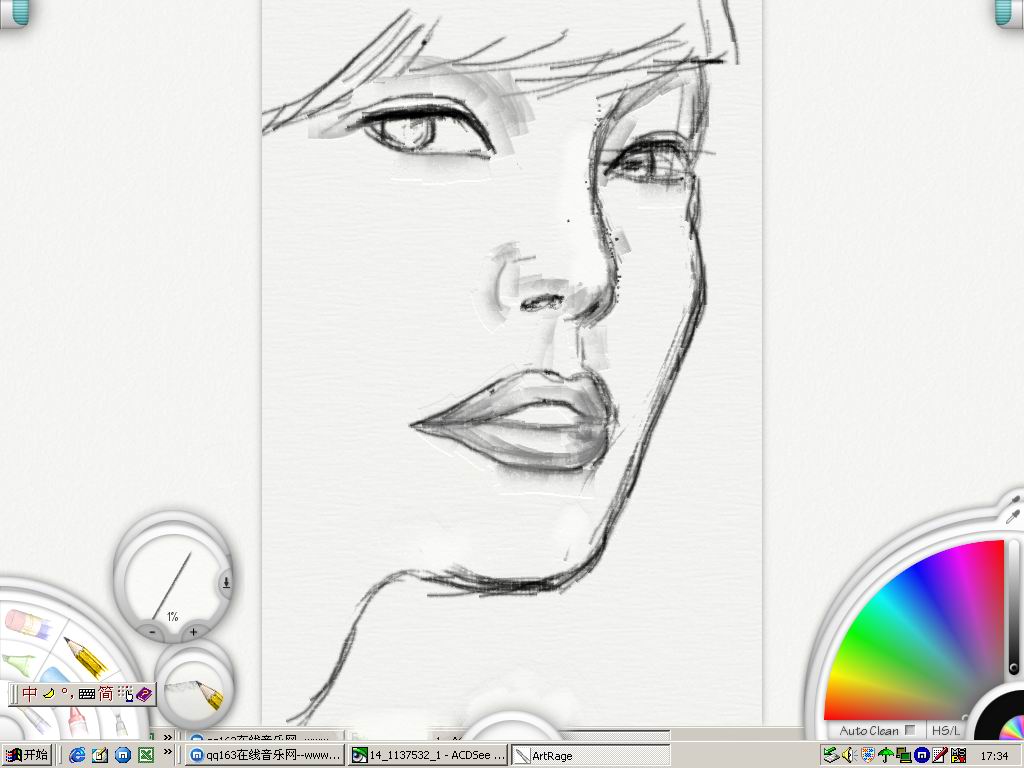Click the MSP tray icon
This screenshot has width=1024, height=768.
(x=958, y=755)
